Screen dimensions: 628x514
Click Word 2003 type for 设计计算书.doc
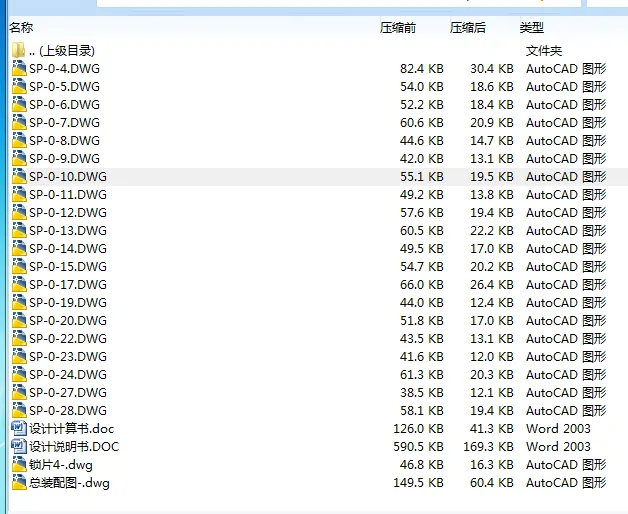coord(558,429)
